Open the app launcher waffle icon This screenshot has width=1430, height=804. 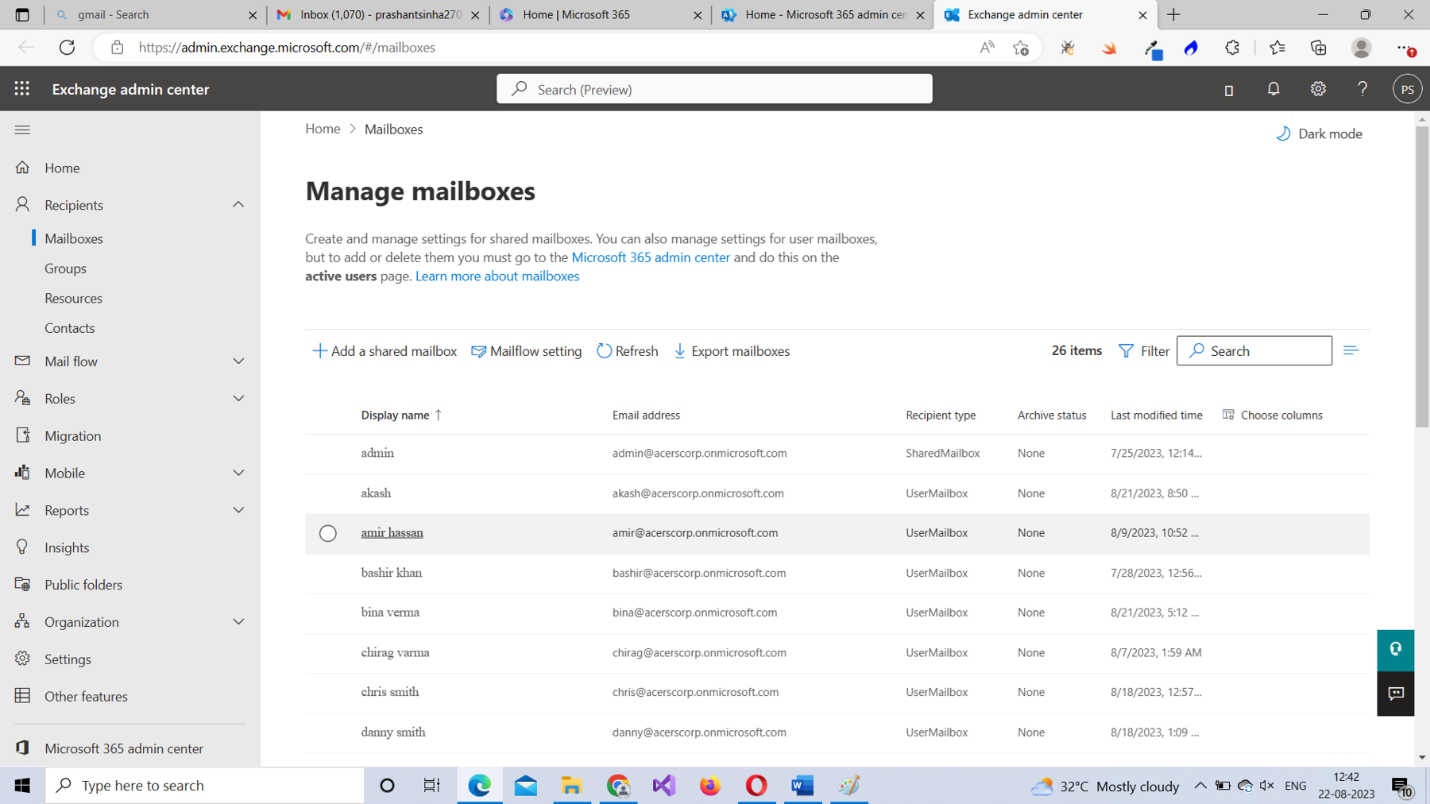pyautogui.click(x=22, y=89)
